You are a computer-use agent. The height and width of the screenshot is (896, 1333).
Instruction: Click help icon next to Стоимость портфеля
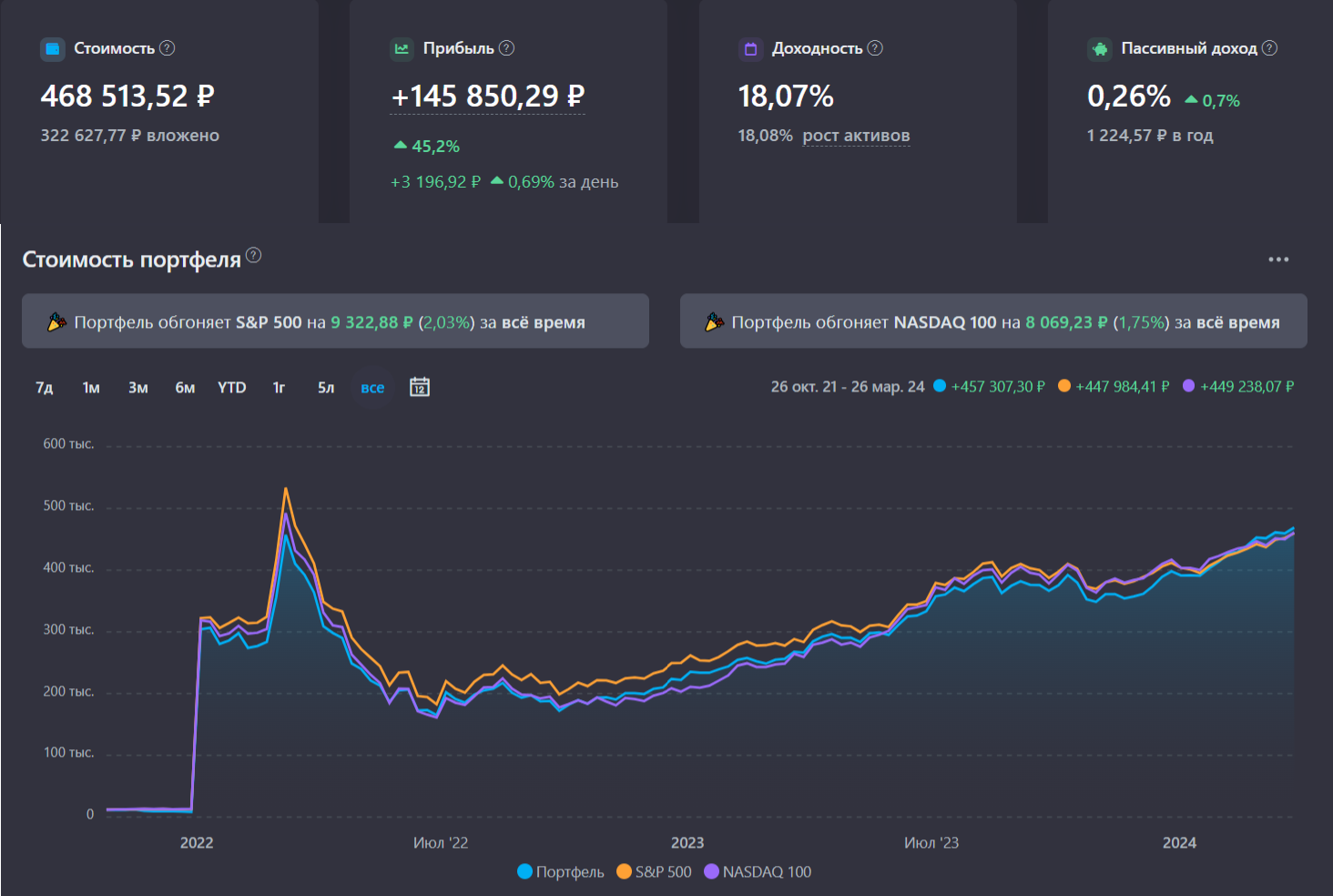pos(254,256)
